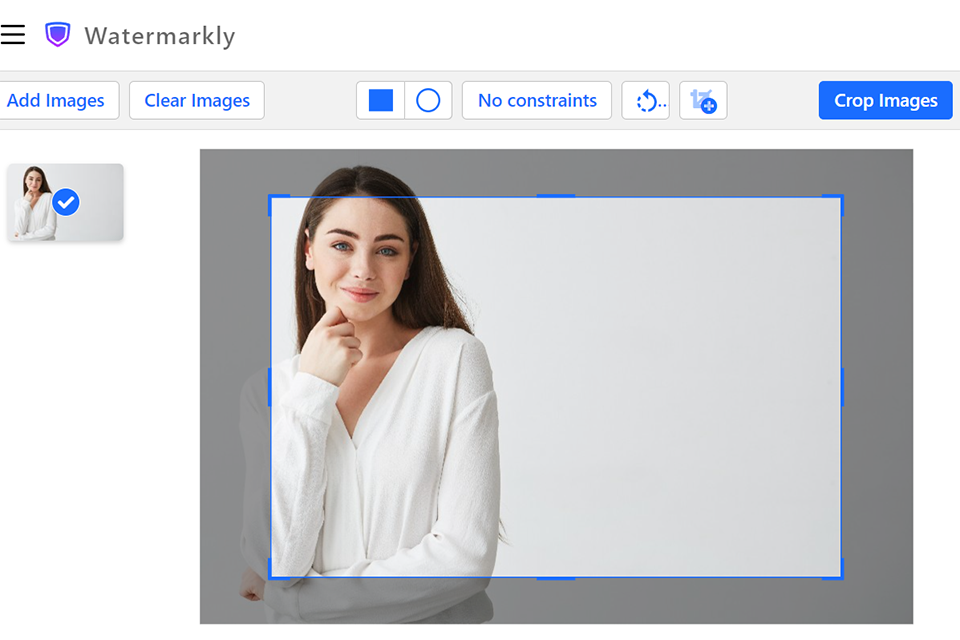Click the rotate image icon

click(646, 100)
